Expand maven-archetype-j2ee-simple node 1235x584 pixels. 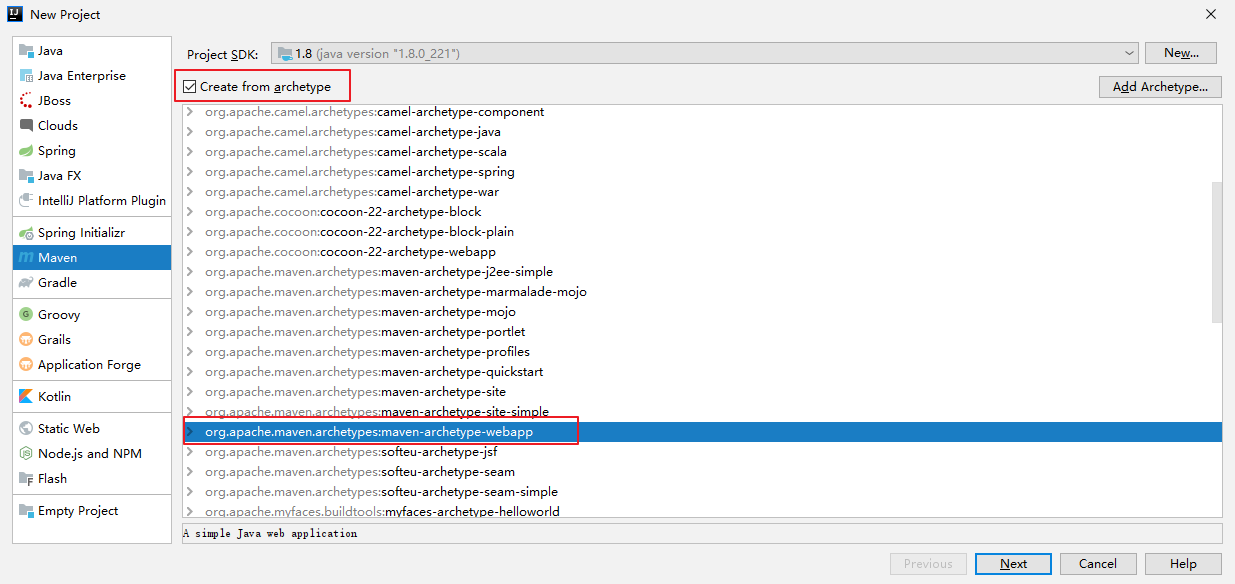pyautogui.click(x=190, y=272)
